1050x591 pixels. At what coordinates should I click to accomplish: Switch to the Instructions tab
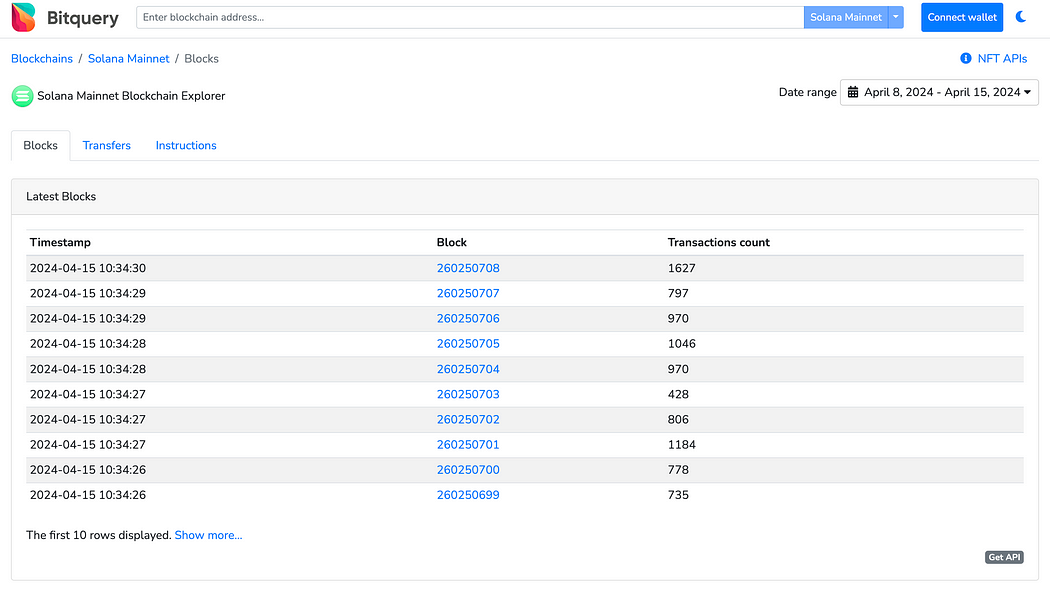point(186,145)
